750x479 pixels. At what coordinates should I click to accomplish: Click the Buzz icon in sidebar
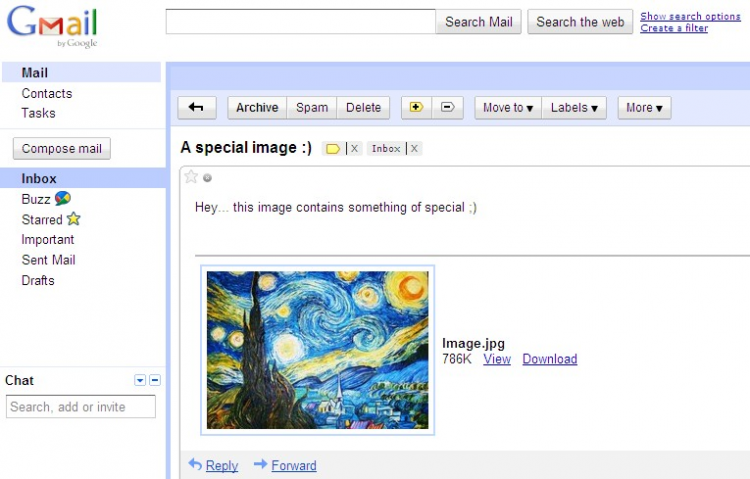point(63,198)
